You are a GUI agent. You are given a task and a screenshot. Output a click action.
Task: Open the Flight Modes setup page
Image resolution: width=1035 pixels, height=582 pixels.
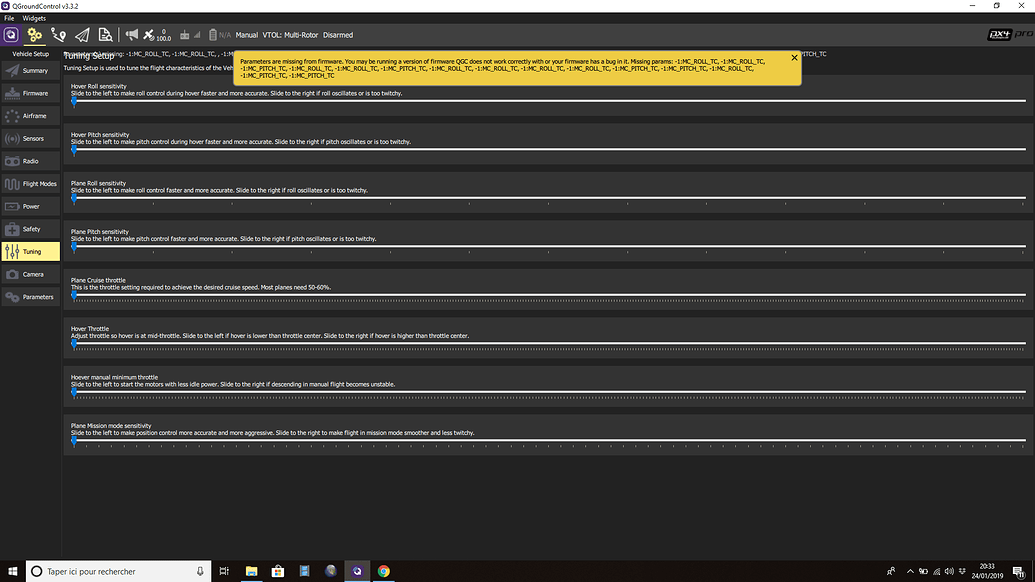click(30, 184)
